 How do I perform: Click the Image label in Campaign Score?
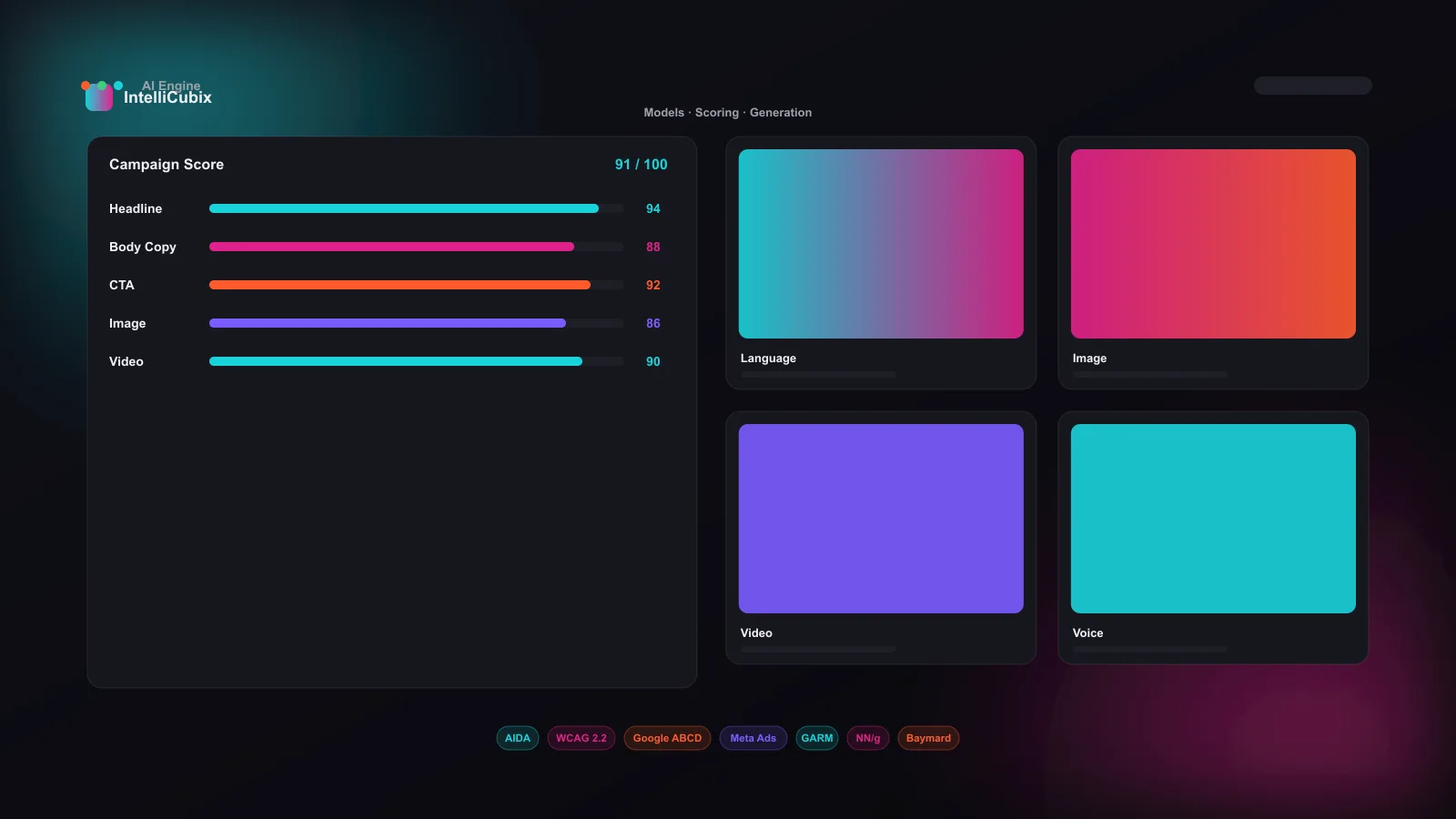(x=127, y=323)
